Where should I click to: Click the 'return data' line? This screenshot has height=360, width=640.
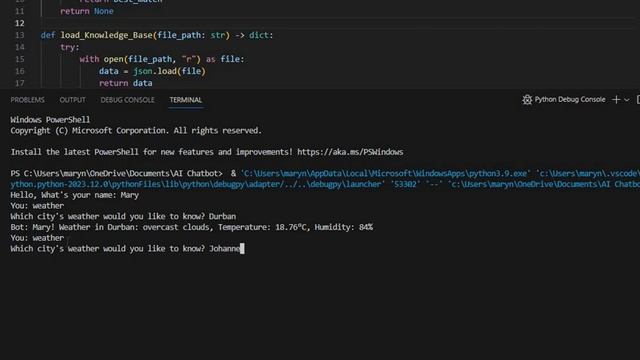coord(125,83)
